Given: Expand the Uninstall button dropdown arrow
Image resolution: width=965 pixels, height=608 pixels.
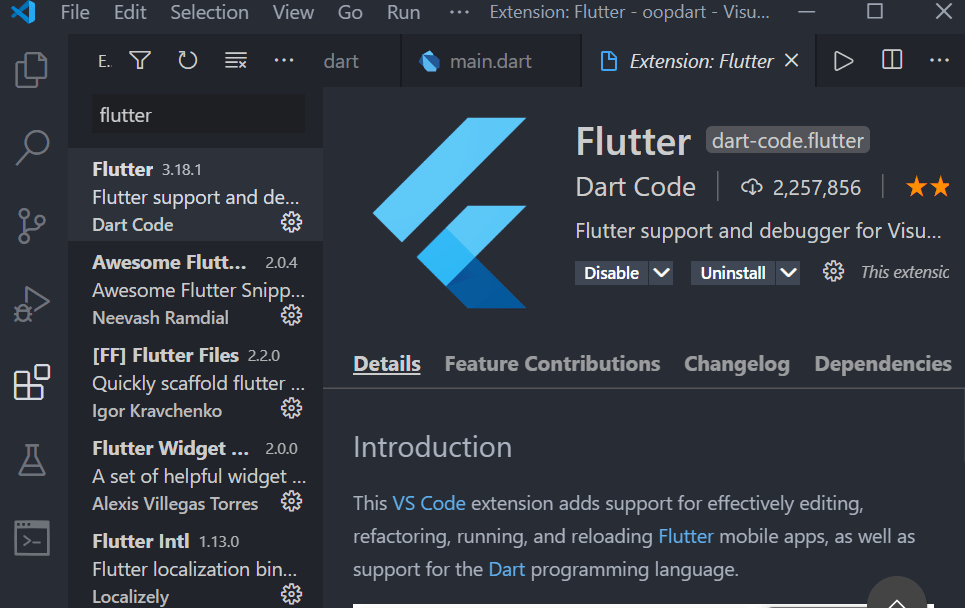Looking at the screenshot, I should (788, 273).
